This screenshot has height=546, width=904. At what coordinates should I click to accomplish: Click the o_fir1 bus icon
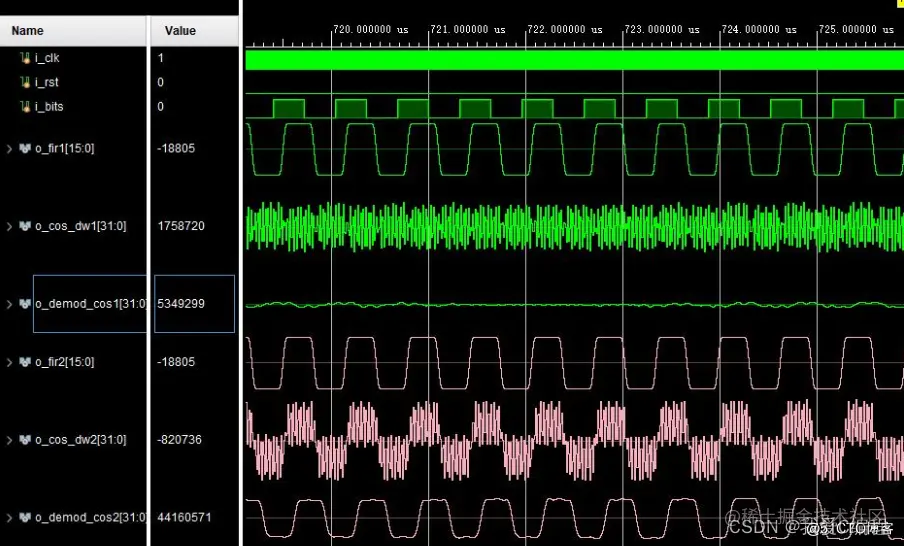25,148
